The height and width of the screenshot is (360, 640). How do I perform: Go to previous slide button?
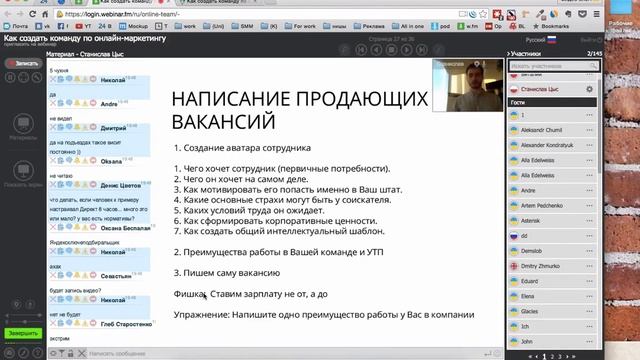[x=376, y=50]
